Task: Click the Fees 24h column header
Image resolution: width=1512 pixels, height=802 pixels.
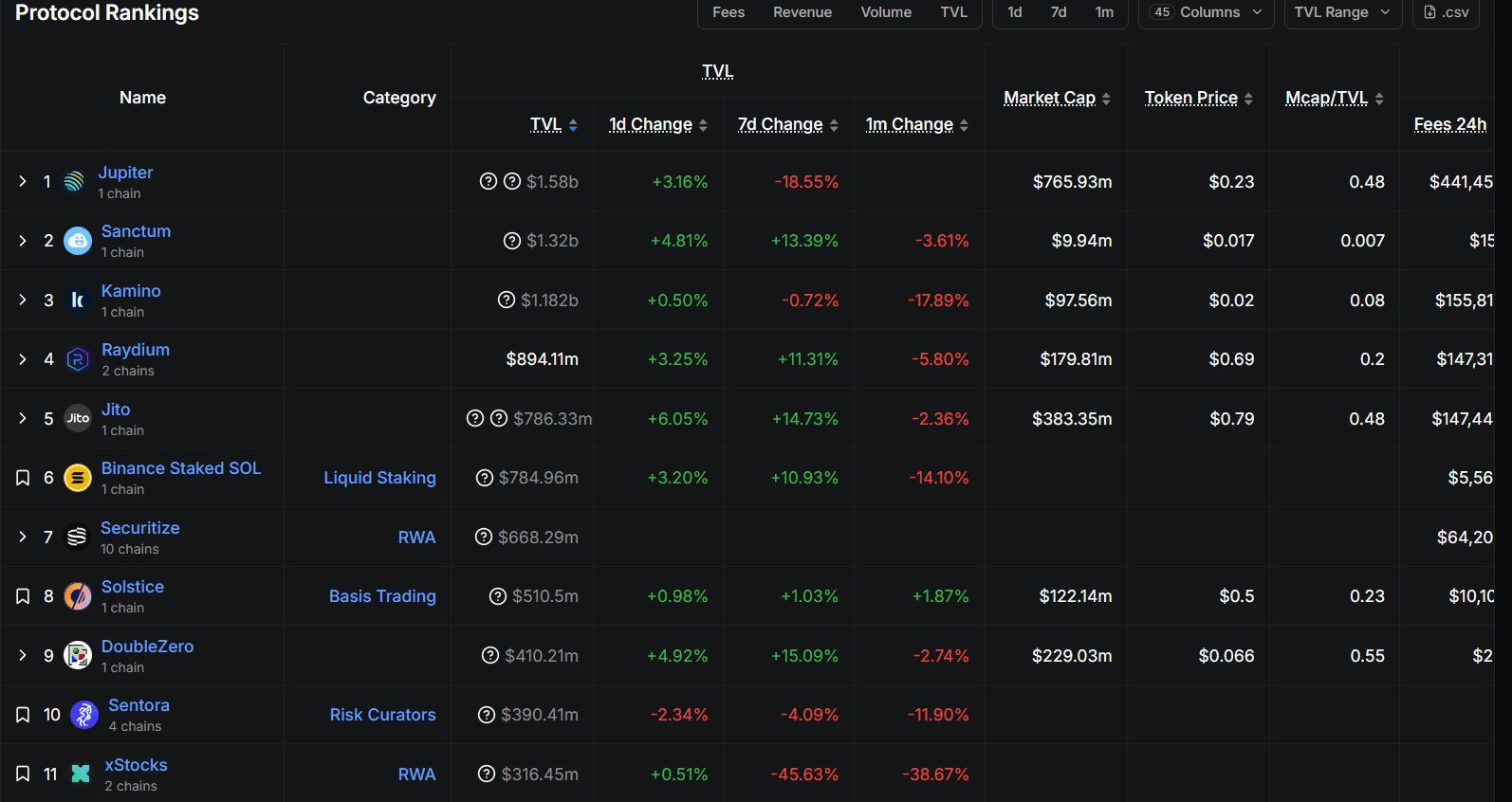Action: point(1450,124)
